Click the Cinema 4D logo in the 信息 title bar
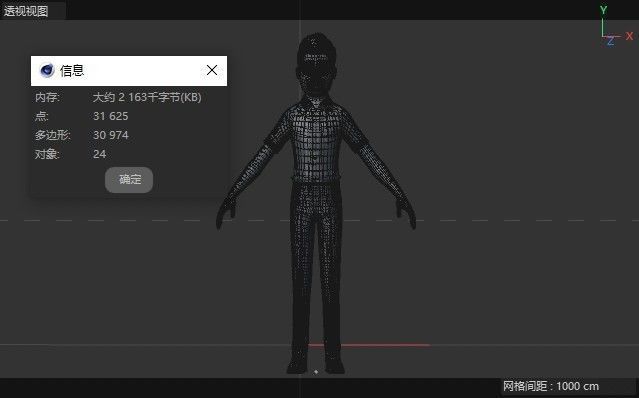 click(47, 70)
